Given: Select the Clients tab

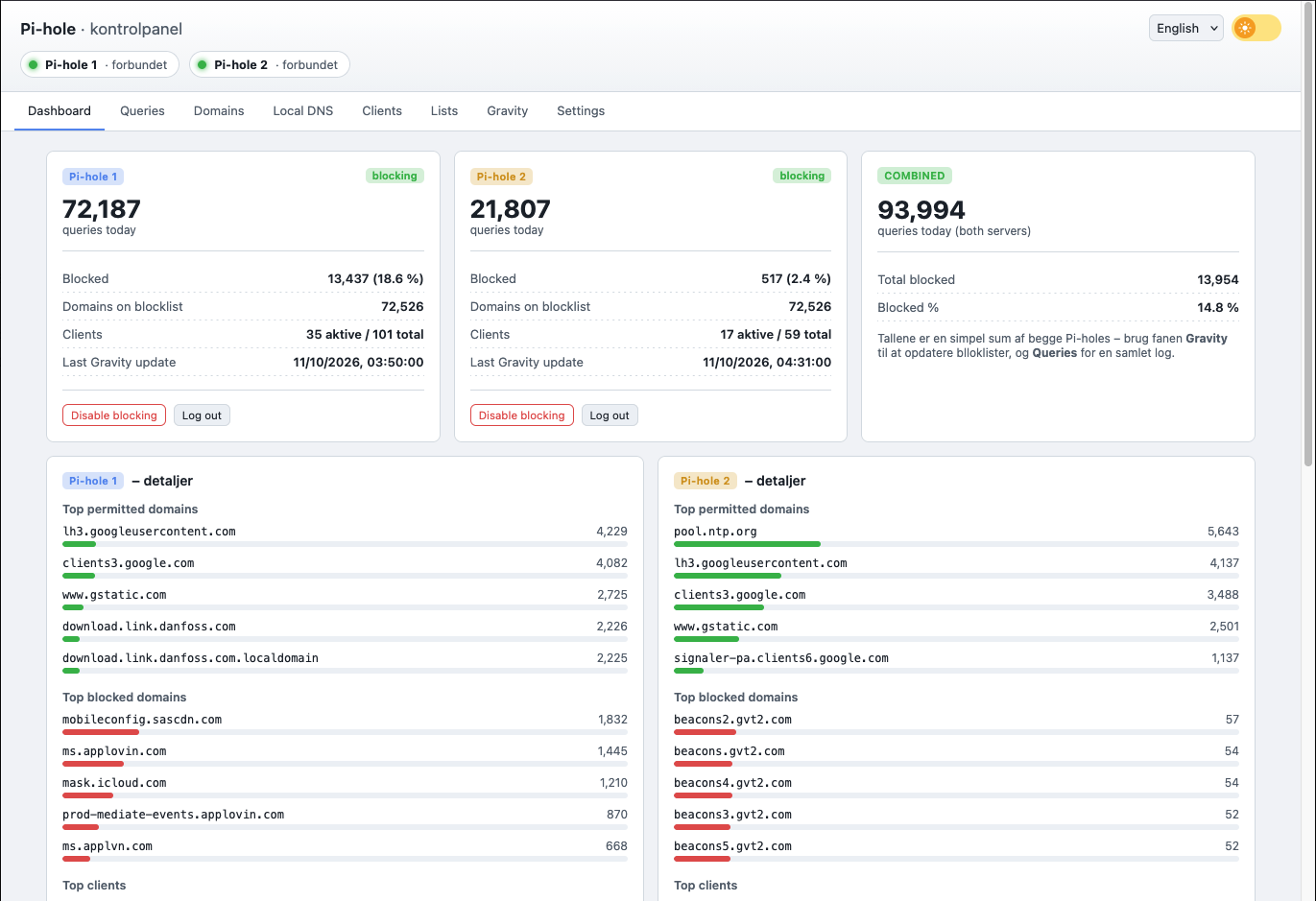Looking at the screenshot, I should click(x=382, y=111).
